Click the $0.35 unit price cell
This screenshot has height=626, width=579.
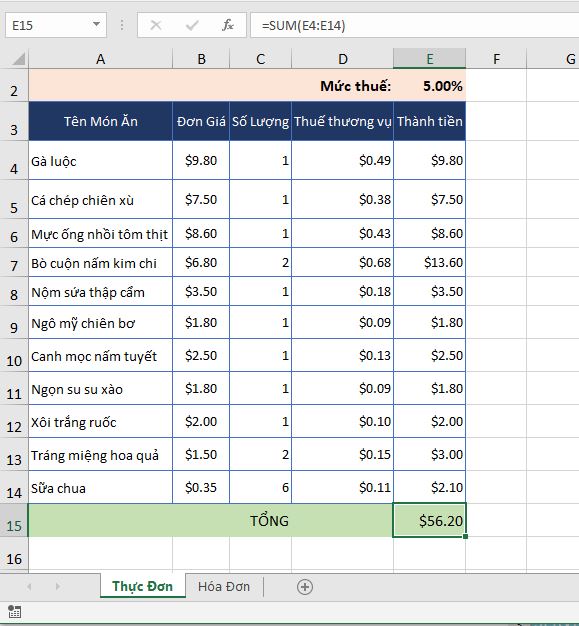click(201, 487)
